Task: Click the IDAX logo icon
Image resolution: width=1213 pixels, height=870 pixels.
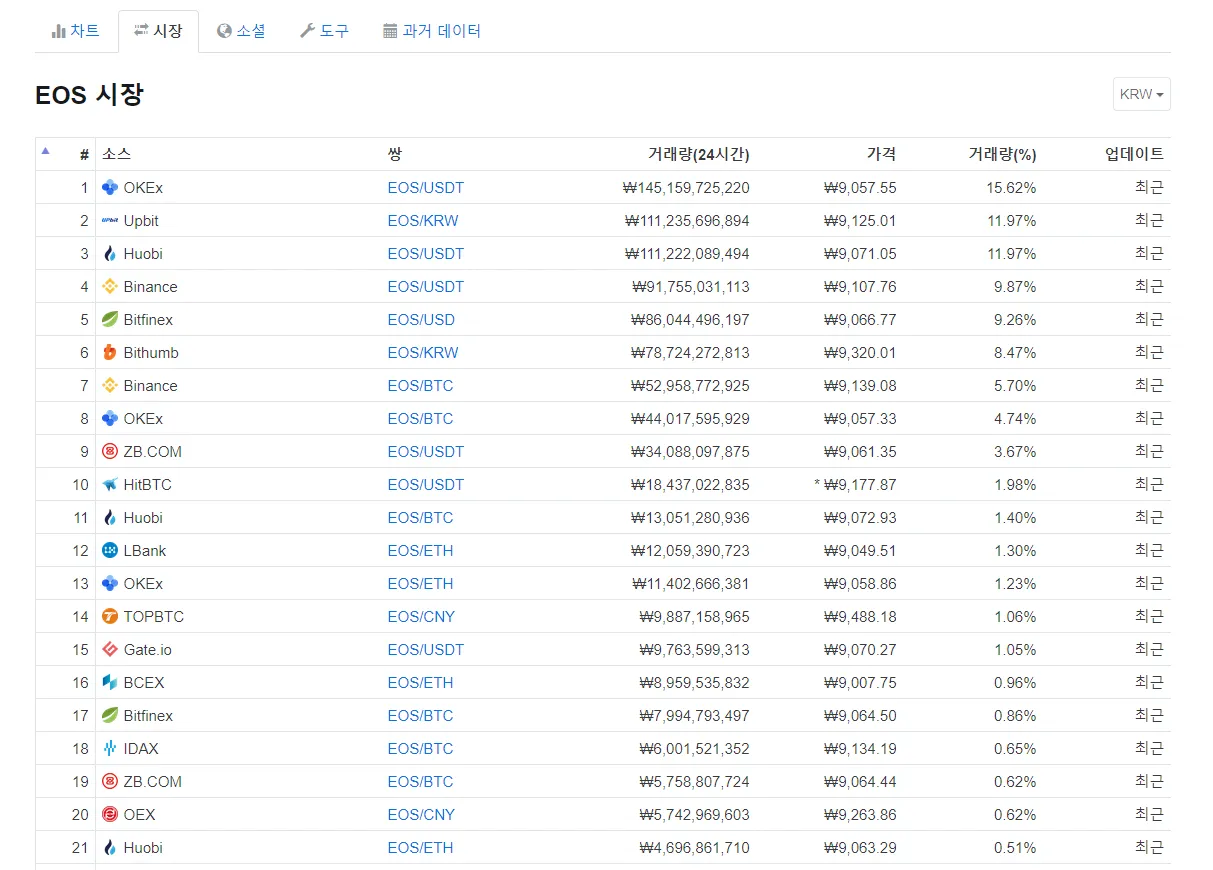Action: (110, 748)
